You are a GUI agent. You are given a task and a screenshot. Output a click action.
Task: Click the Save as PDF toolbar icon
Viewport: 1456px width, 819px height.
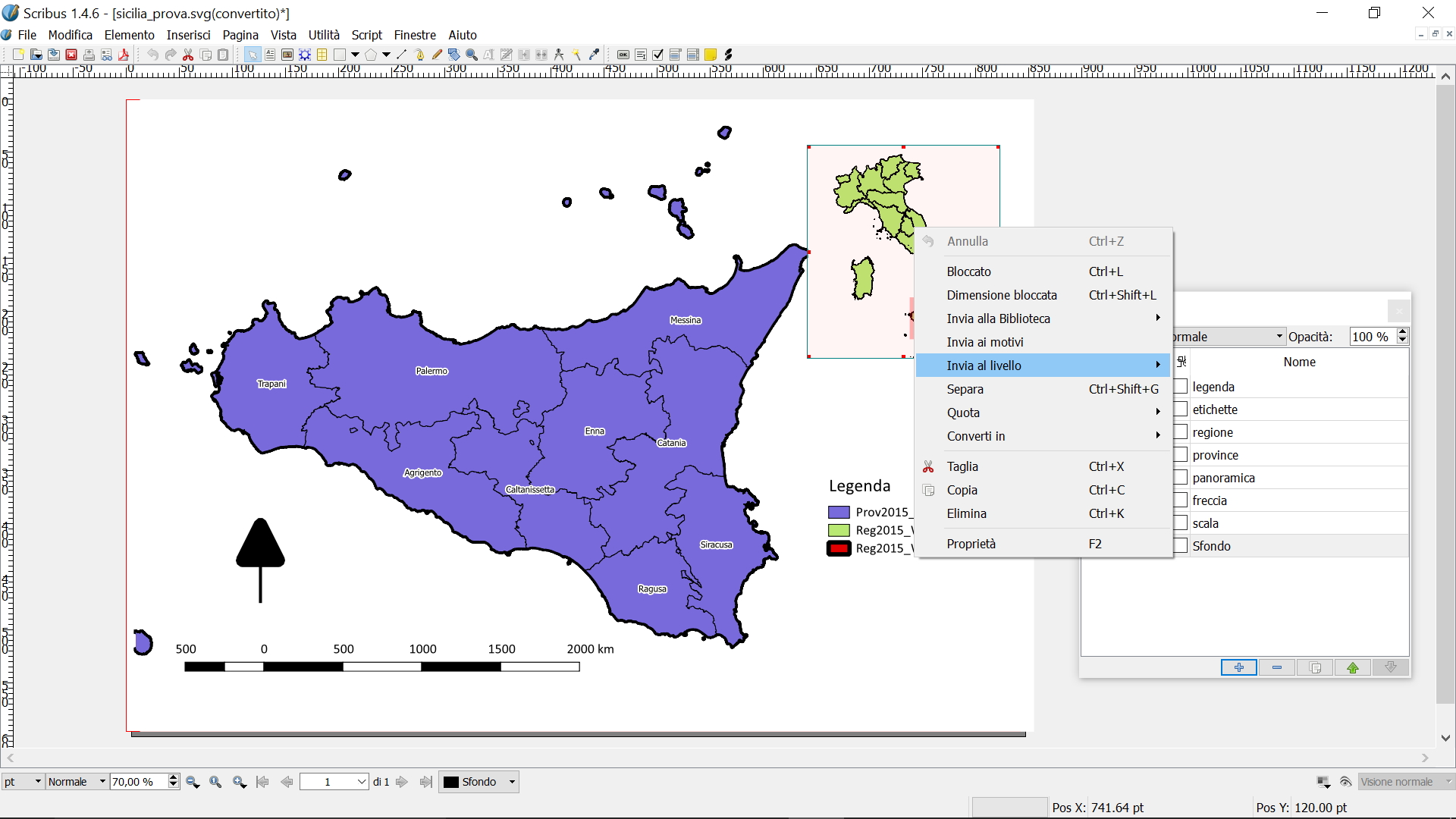click(124, 55)
